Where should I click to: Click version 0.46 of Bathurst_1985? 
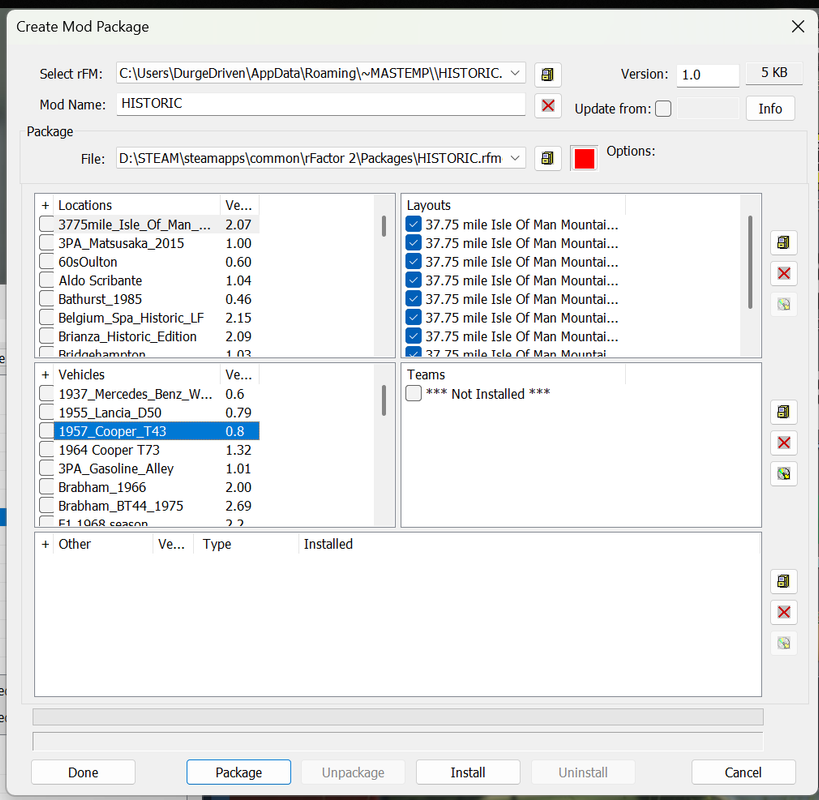coord(238,299)
